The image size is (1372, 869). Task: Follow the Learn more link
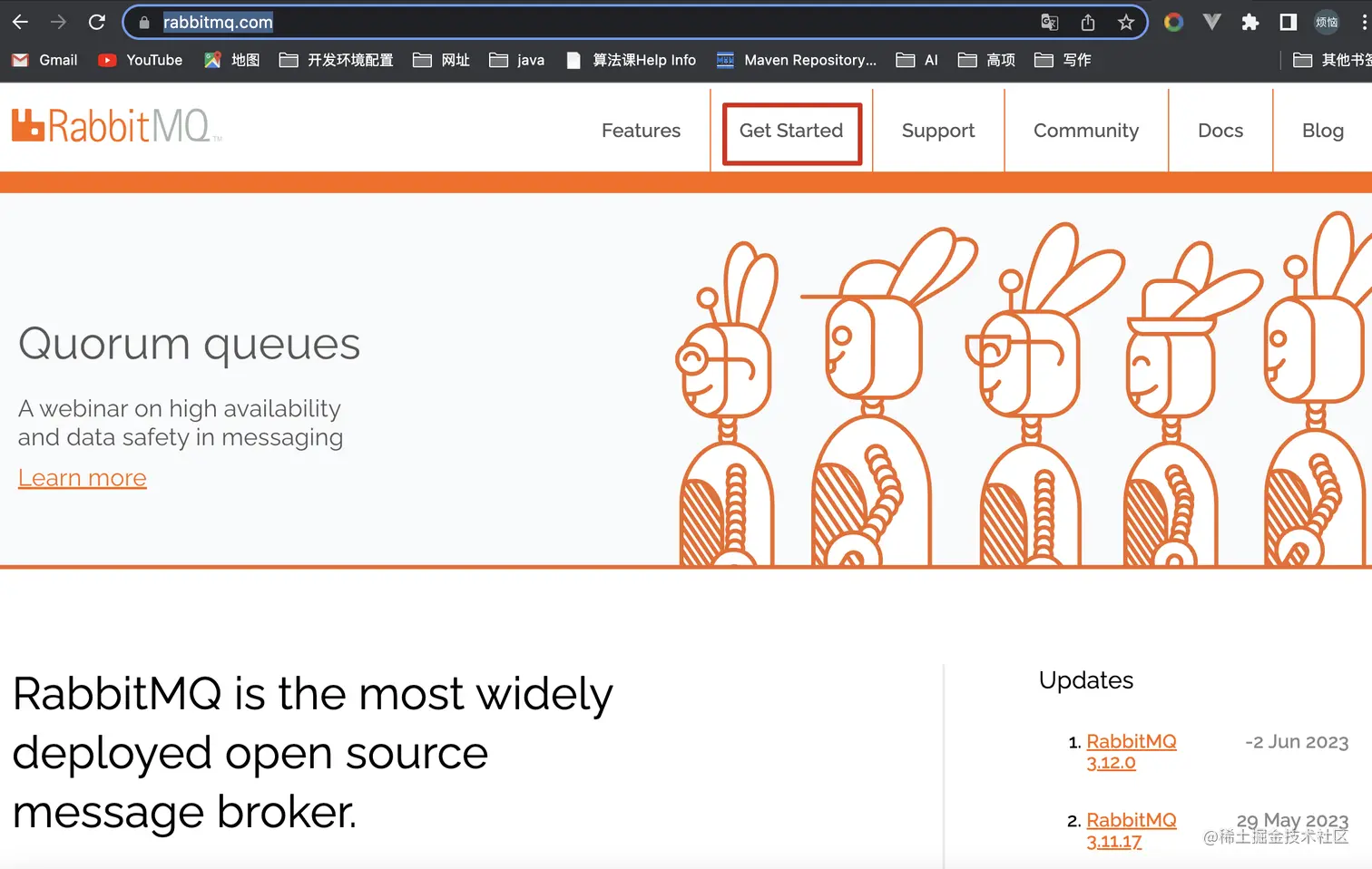pos(83,478)
